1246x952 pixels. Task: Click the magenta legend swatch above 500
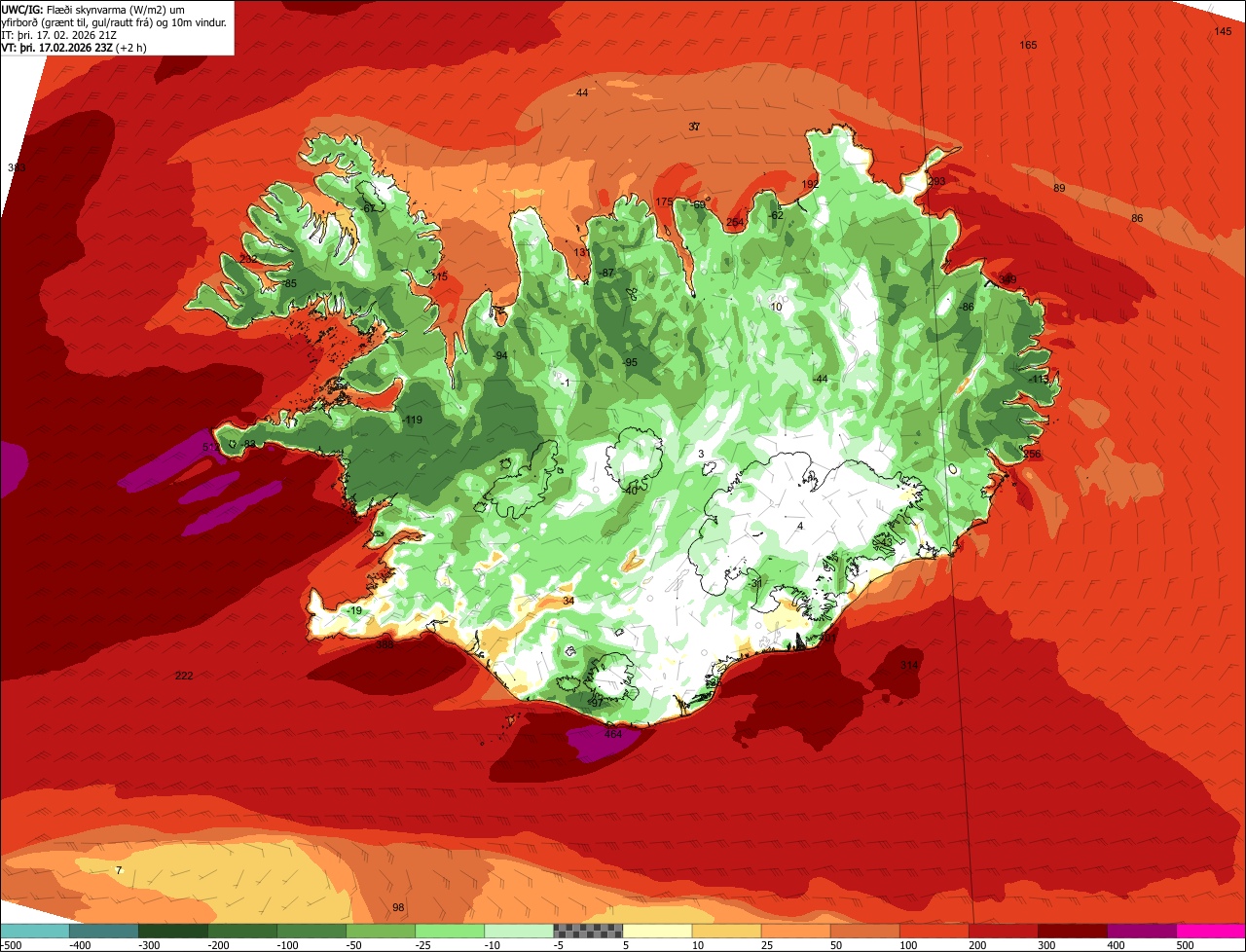click(x=1211, y=931)
